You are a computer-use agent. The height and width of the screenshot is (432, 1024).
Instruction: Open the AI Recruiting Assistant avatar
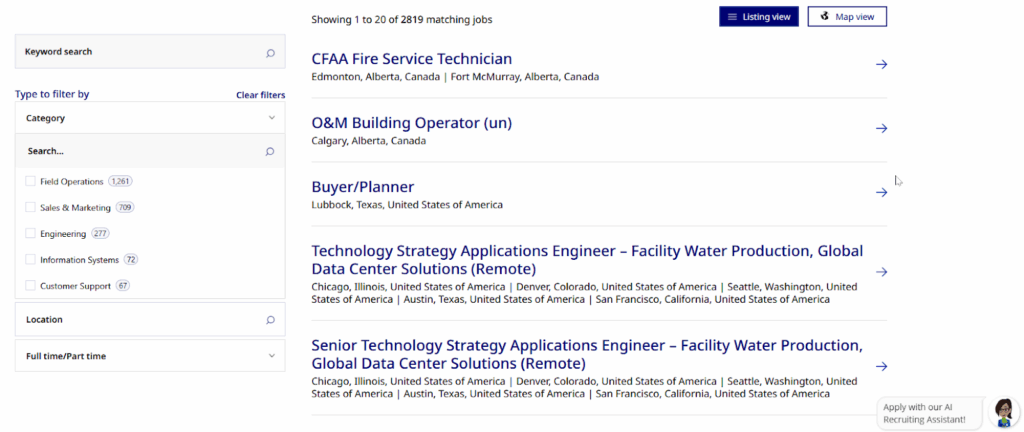tap(1003, 411)
